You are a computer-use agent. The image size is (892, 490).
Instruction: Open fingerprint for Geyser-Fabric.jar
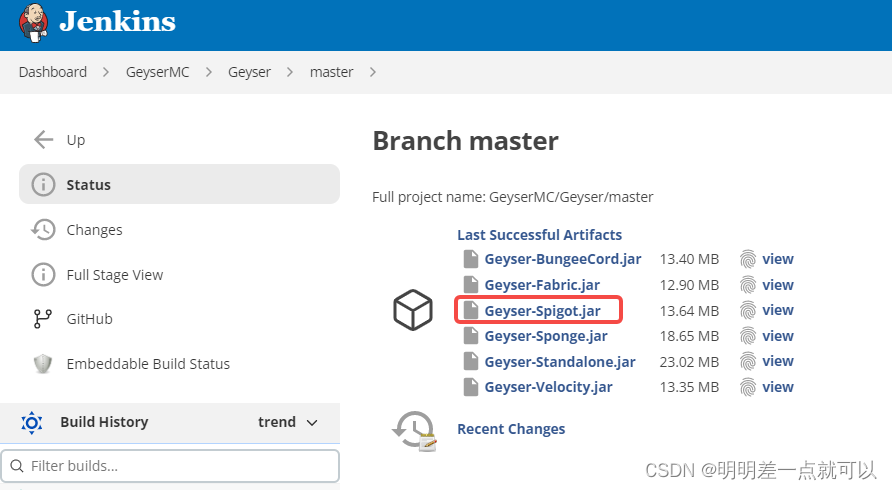[x=748, y=285]
